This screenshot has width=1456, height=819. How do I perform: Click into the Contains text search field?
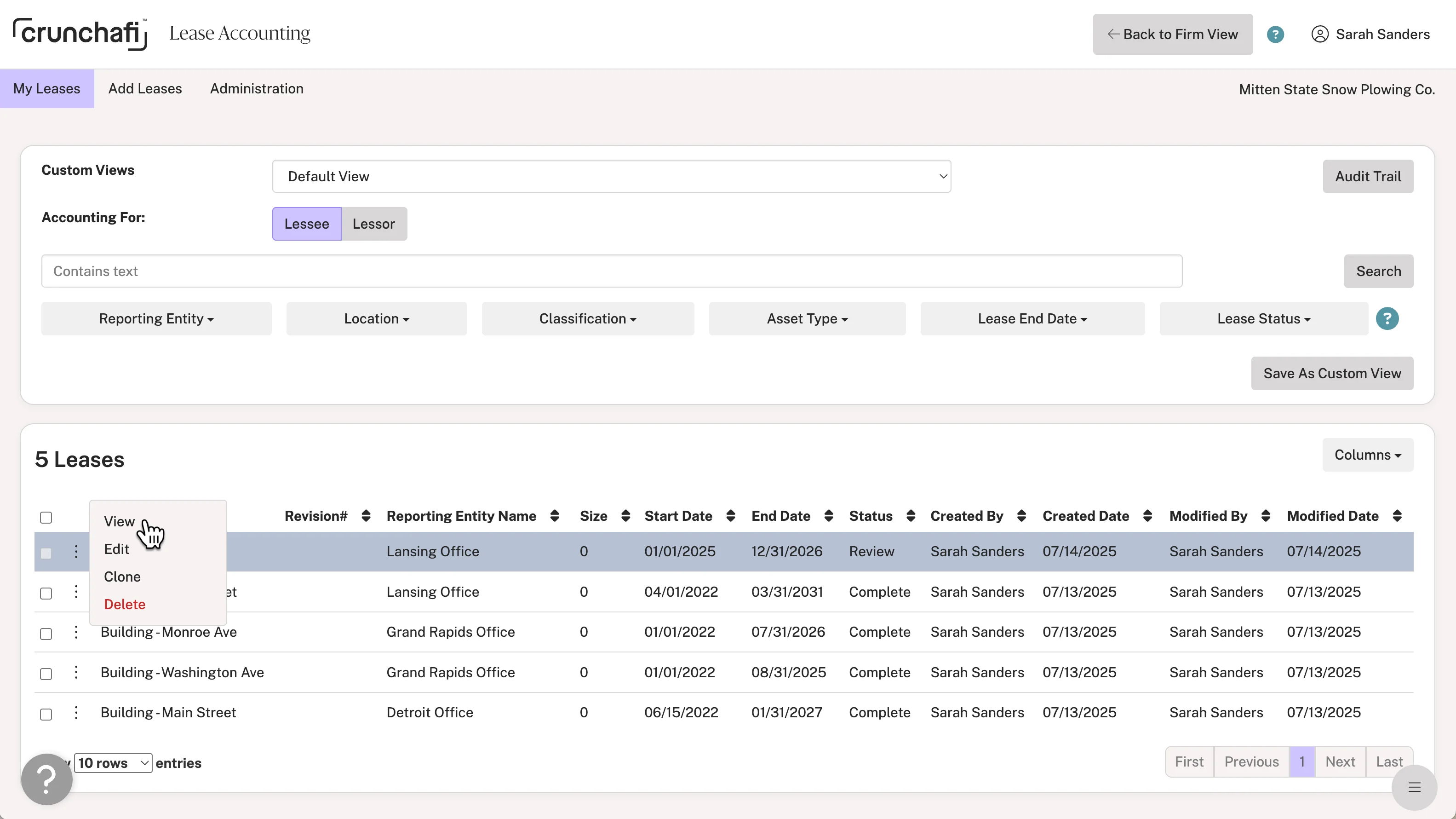coord(611,271)
